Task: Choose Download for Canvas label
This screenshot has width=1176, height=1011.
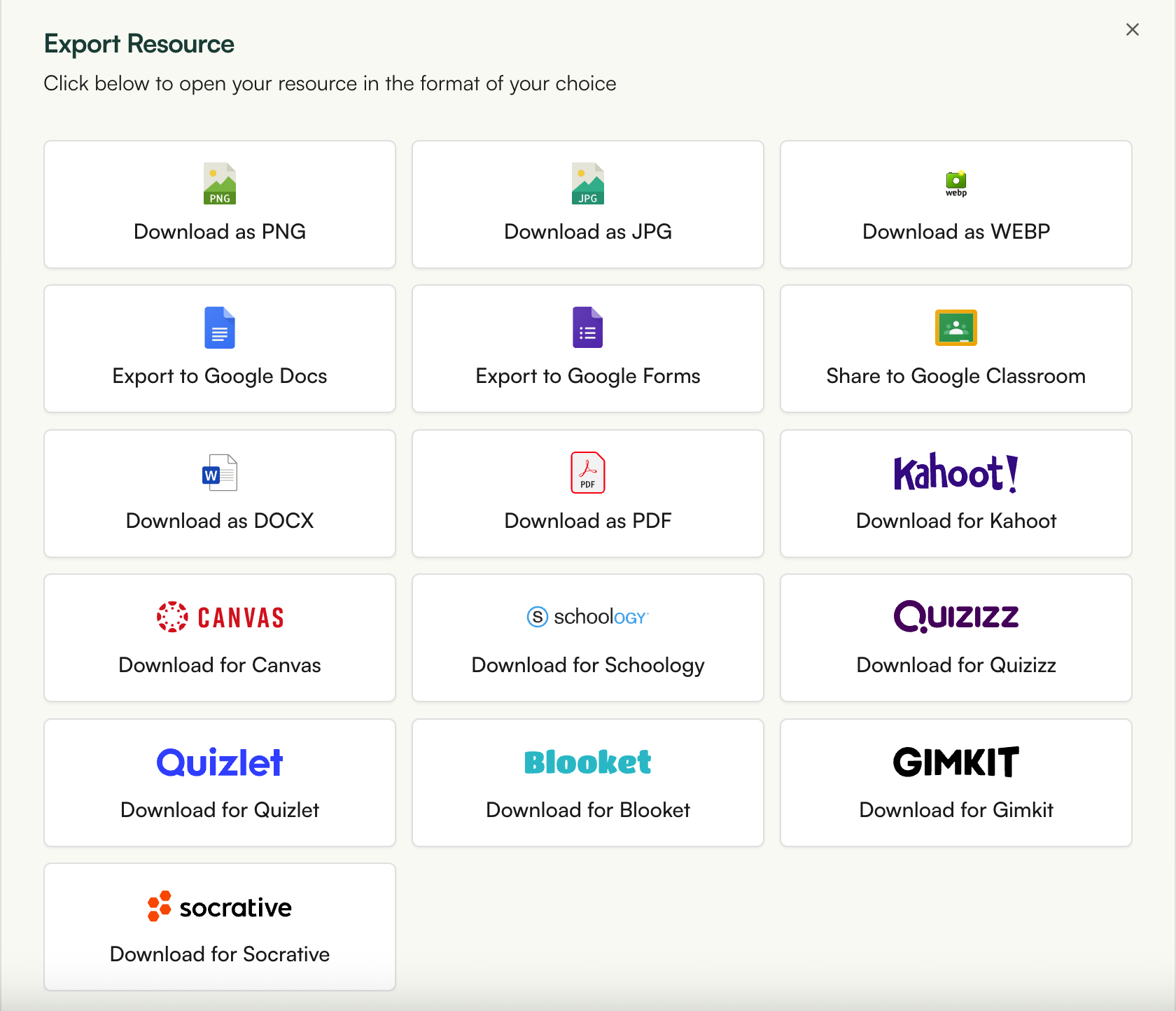Action: (220, 665)
